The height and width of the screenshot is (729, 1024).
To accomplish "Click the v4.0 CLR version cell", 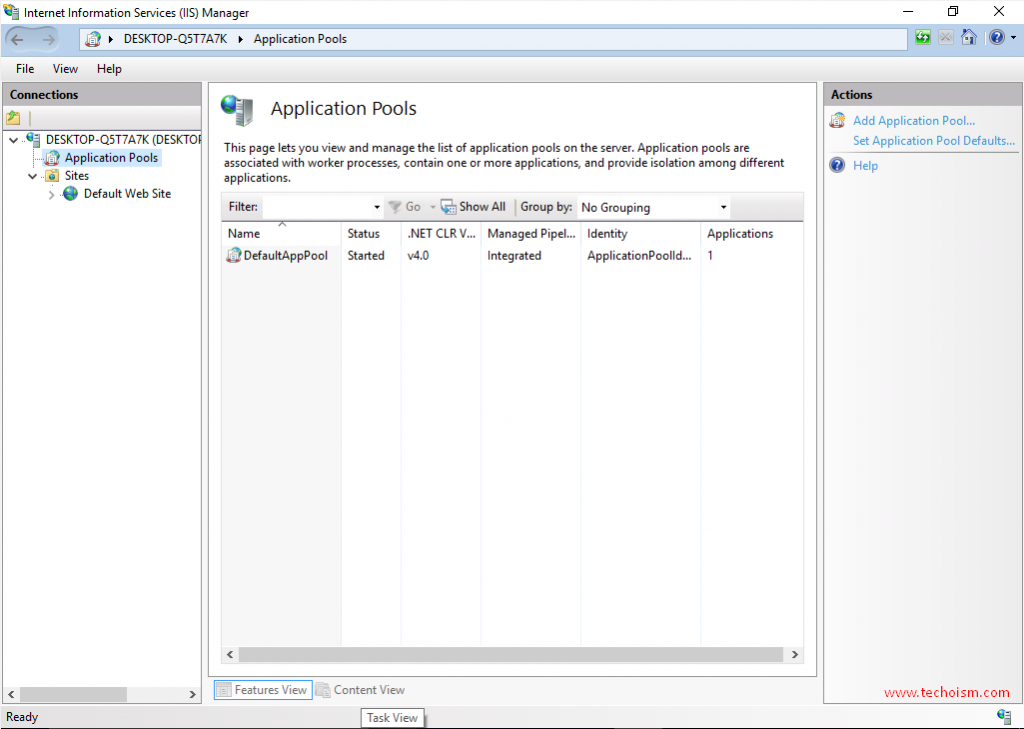I will click(418, 255).
